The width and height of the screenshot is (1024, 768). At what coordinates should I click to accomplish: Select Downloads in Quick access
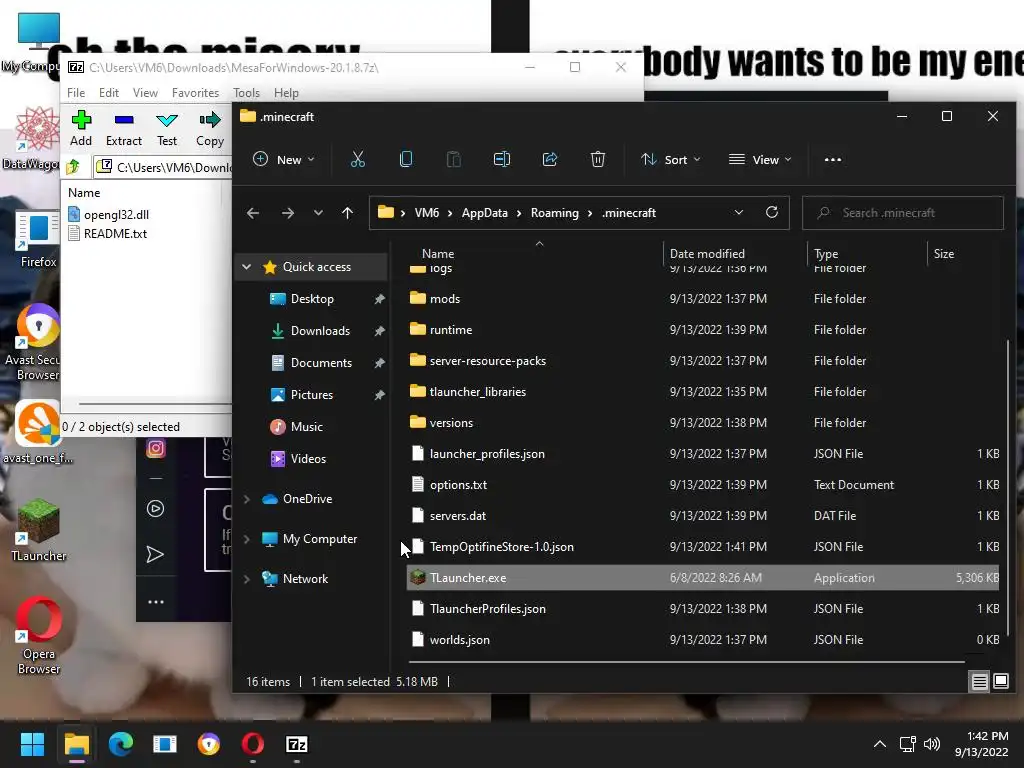pyautogui.click(x=320, y=330)
